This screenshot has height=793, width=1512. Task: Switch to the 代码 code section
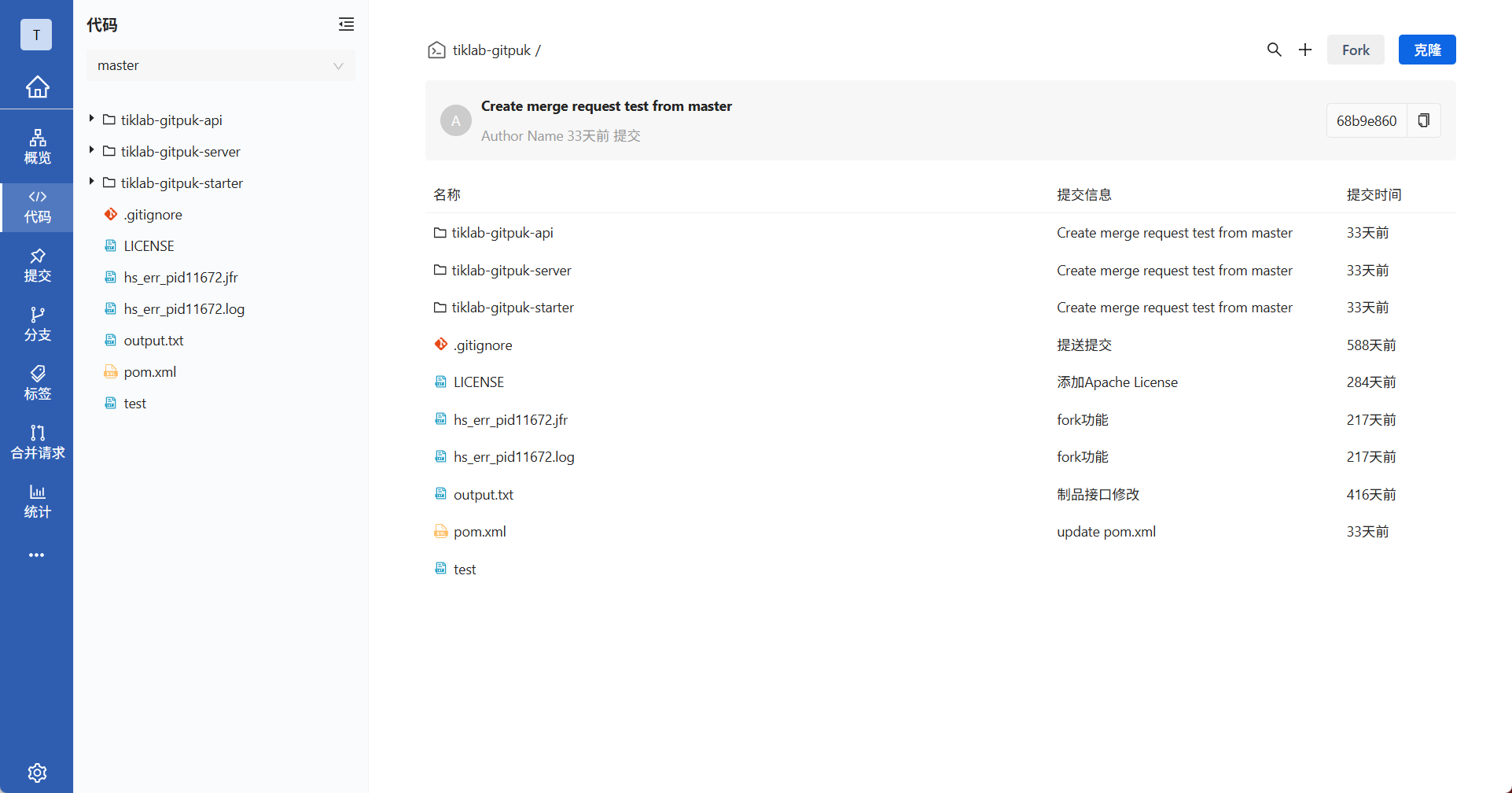(x=37, y=207)
